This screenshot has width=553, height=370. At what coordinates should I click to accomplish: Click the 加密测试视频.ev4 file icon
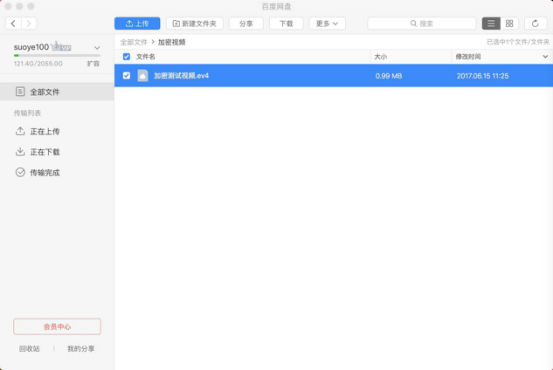point(143,75)
